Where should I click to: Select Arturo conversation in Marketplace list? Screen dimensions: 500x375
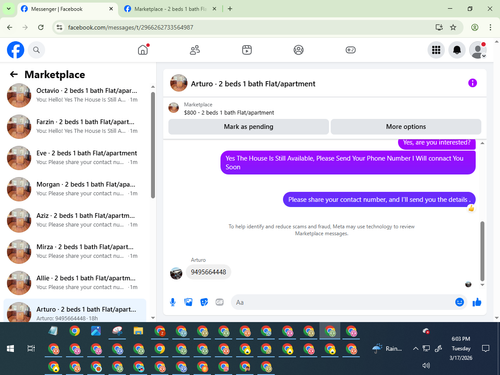(75, 311)
